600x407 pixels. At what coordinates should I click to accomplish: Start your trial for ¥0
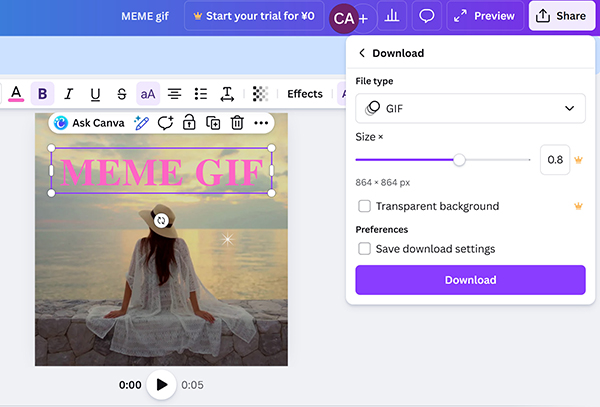tap(254, 16)
